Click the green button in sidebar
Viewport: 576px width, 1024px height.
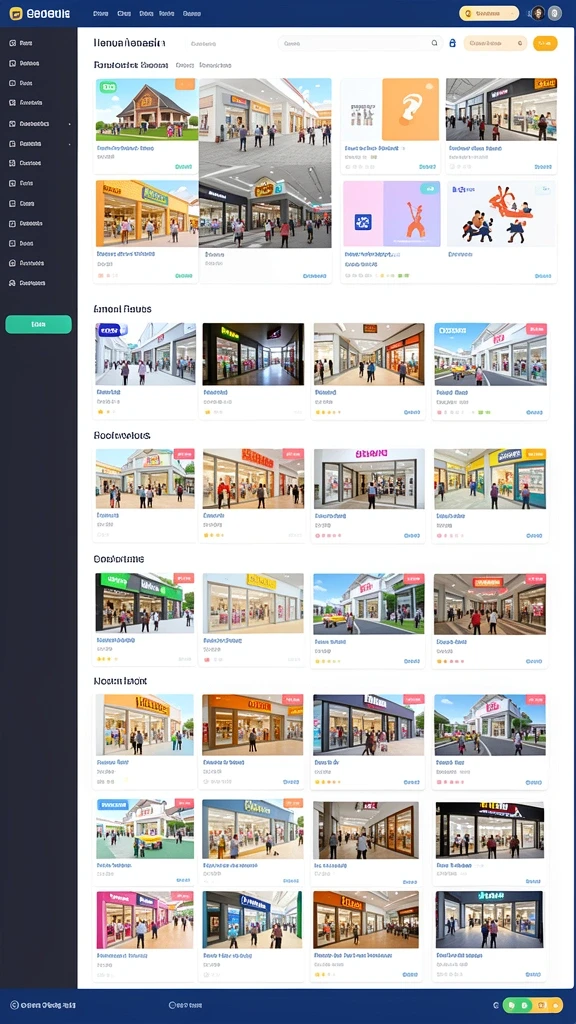[x=39, y=325]
